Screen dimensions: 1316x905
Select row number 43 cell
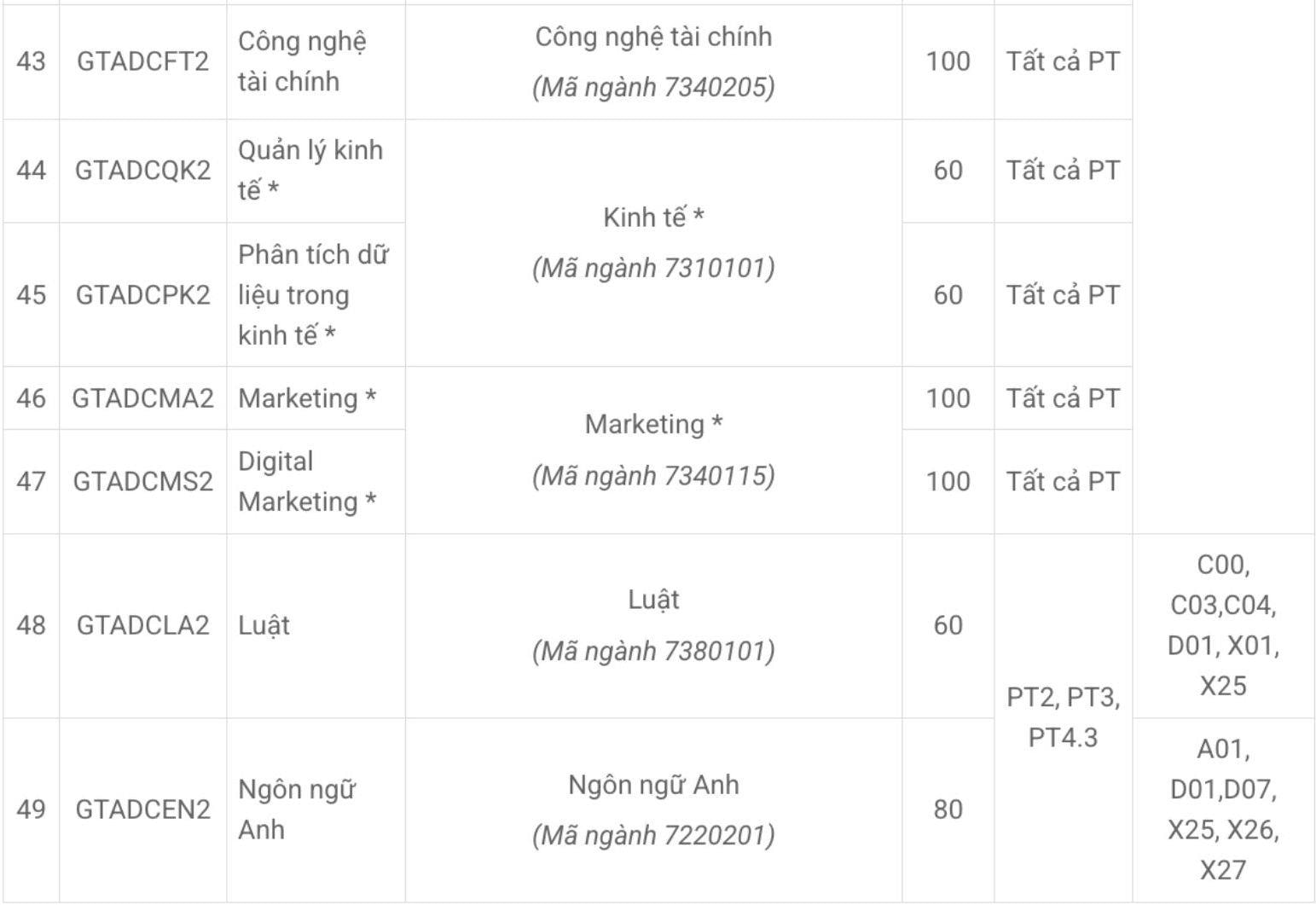click(x=31, y=61)
